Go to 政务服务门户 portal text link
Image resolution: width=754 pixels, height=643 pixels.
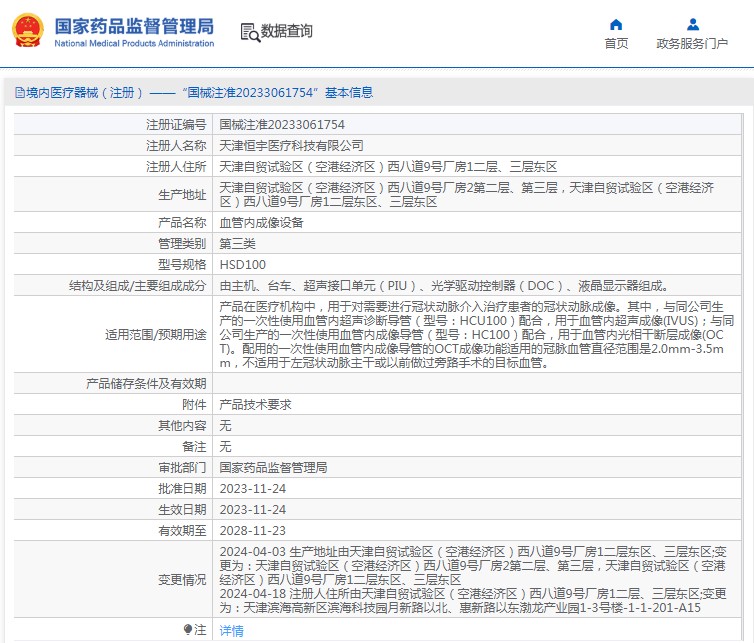click(x=692, y=43)
